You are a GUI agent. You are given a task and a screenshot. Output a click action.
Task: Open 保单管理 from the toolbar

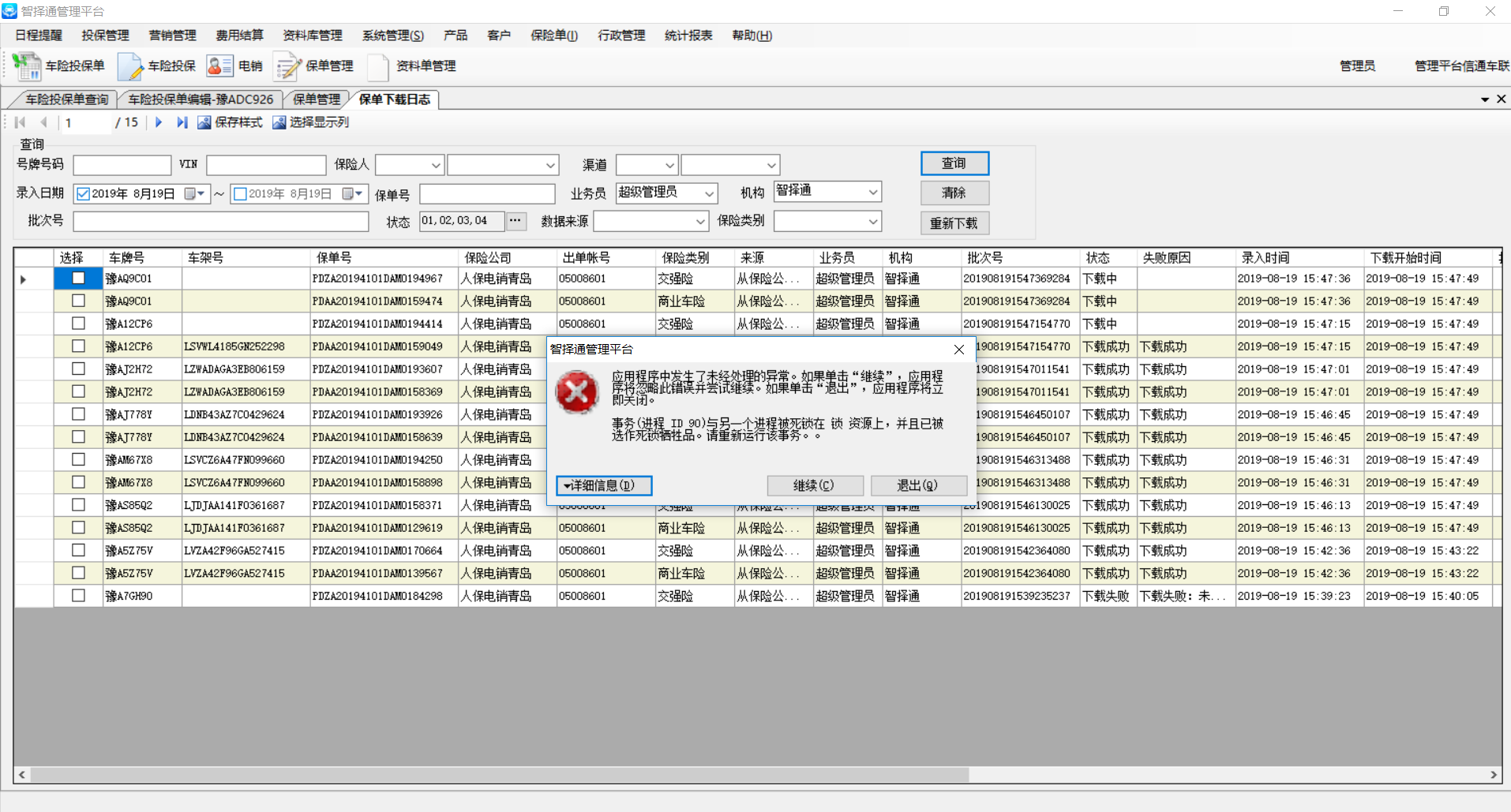[288, 66]
